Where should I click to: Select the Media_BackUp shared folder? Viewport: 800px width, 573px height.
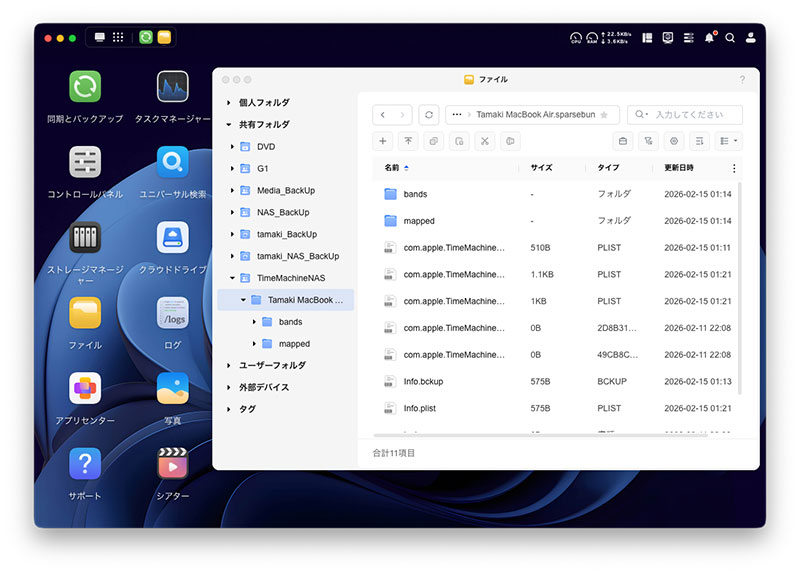click(x=284, y=190)
